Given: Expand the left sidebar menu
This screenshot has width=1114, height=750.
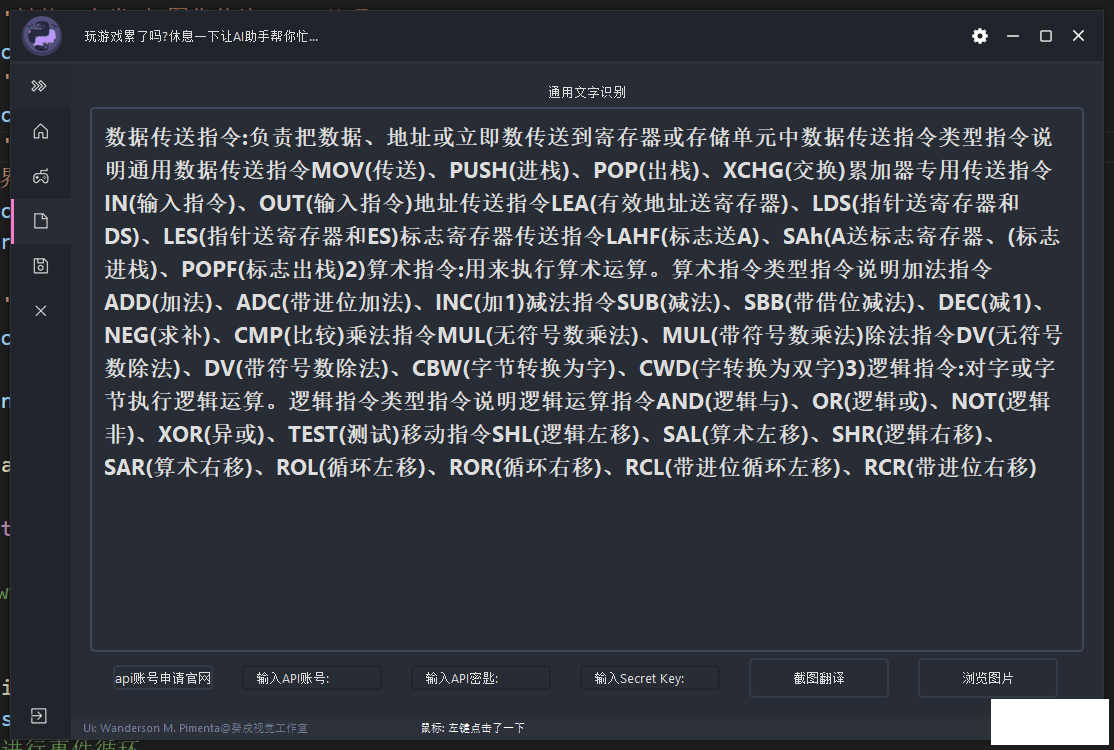Looking at the screenshot, I should [40, 86].
